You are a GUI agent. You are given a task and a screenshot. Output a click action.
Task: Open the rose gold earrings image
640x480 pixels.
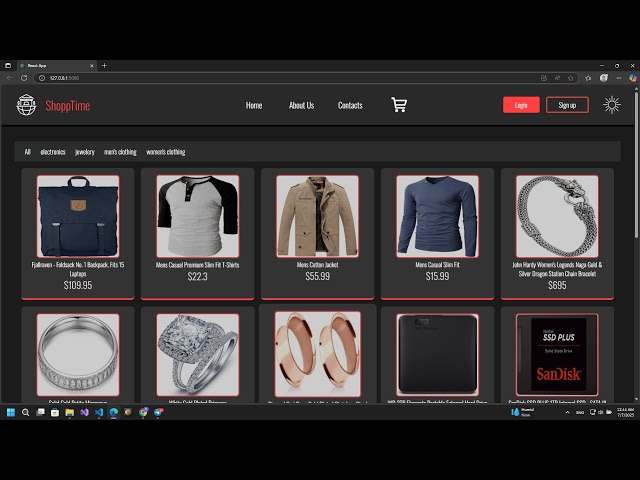[318, 354]
